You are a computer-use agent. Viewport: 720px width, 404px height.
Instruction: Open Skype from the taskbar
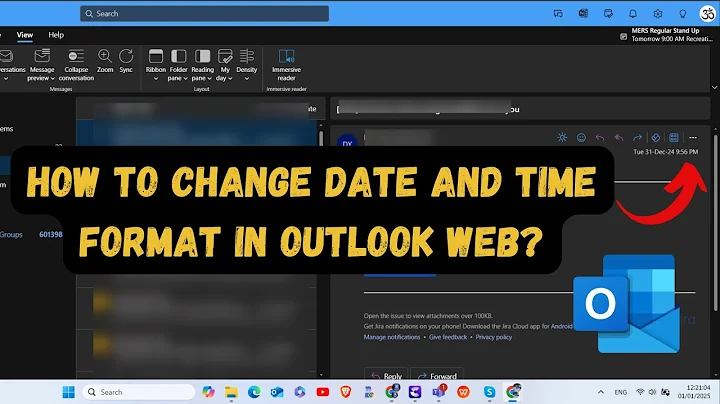click(x=489, y=392)
